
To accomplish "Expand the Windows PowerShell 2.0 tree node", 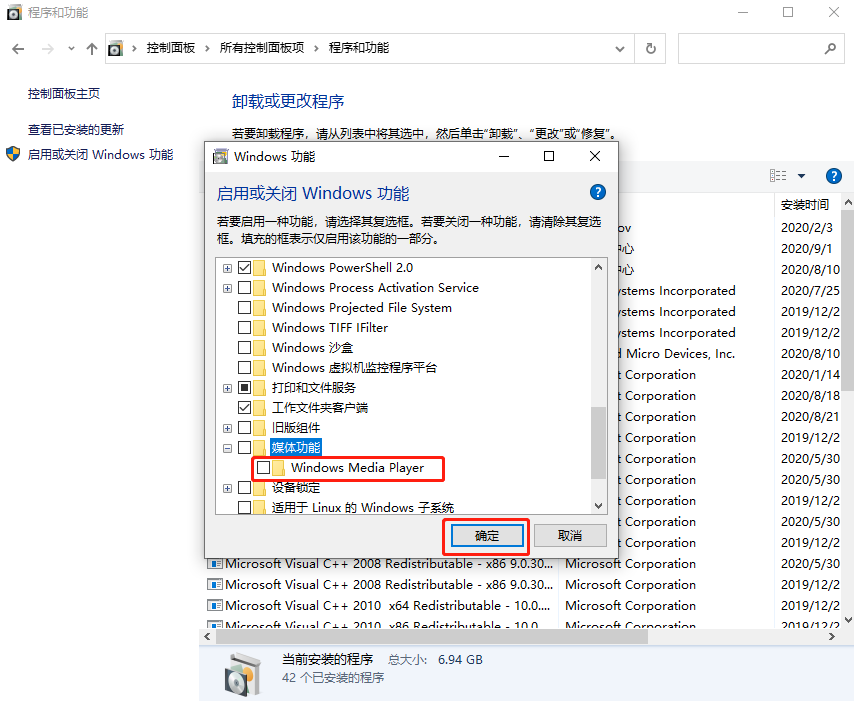I will 226,268.
